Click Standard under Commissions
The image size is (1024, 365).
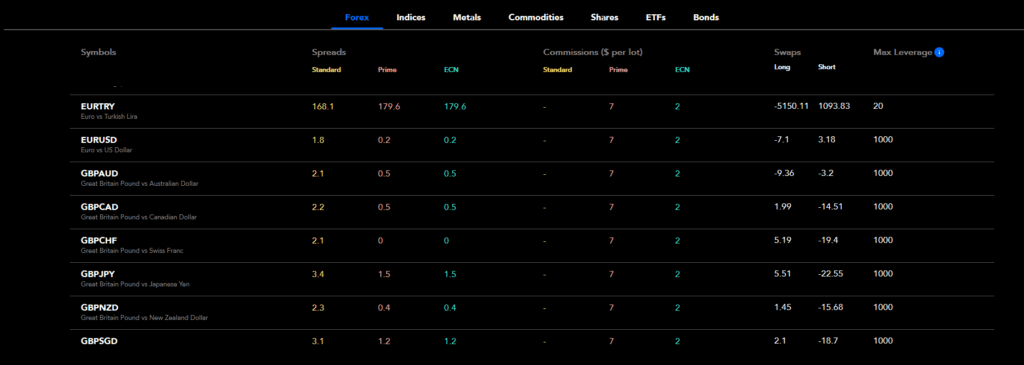[x=557, y=70]
